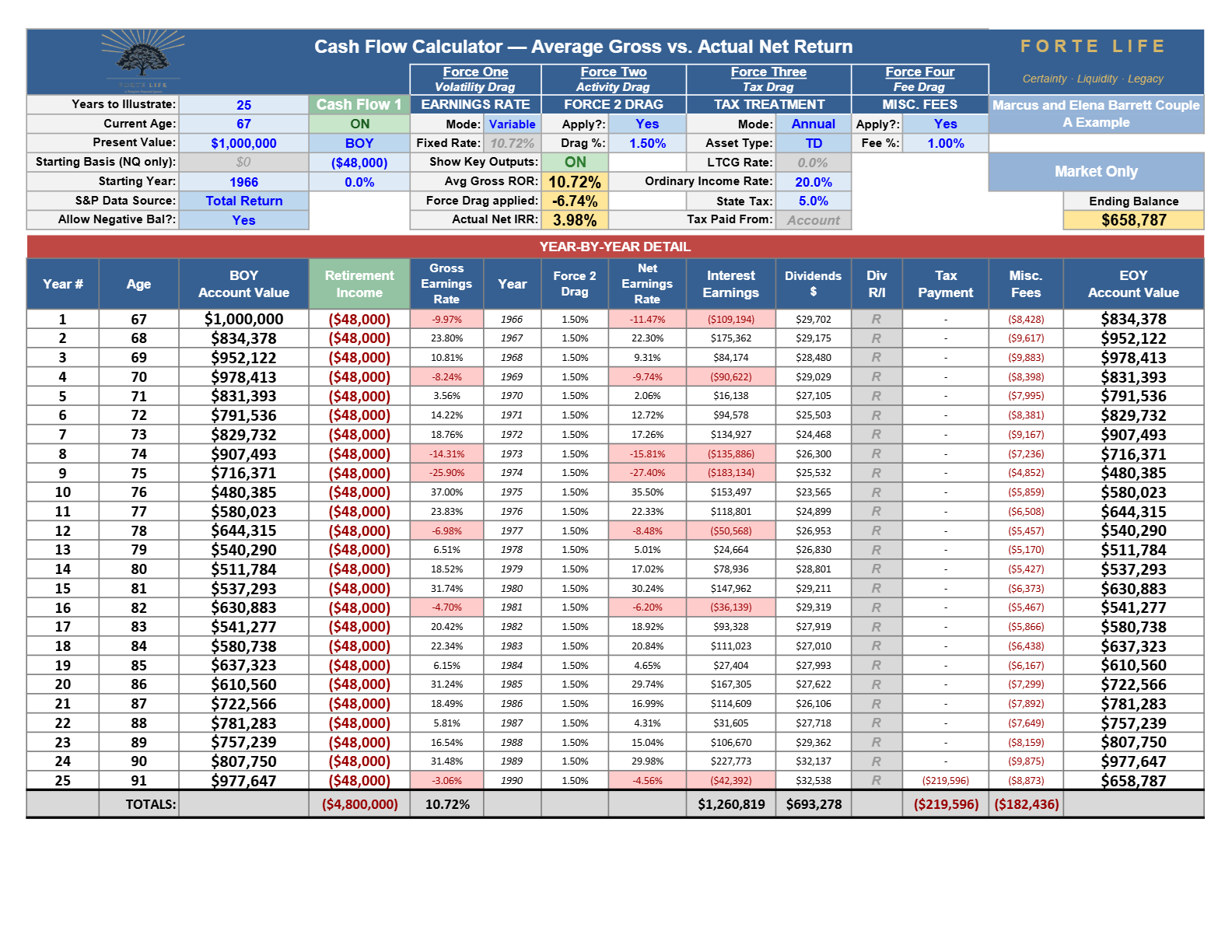
Task: Select the Years to Illustrate value 25
Action: 243,105
